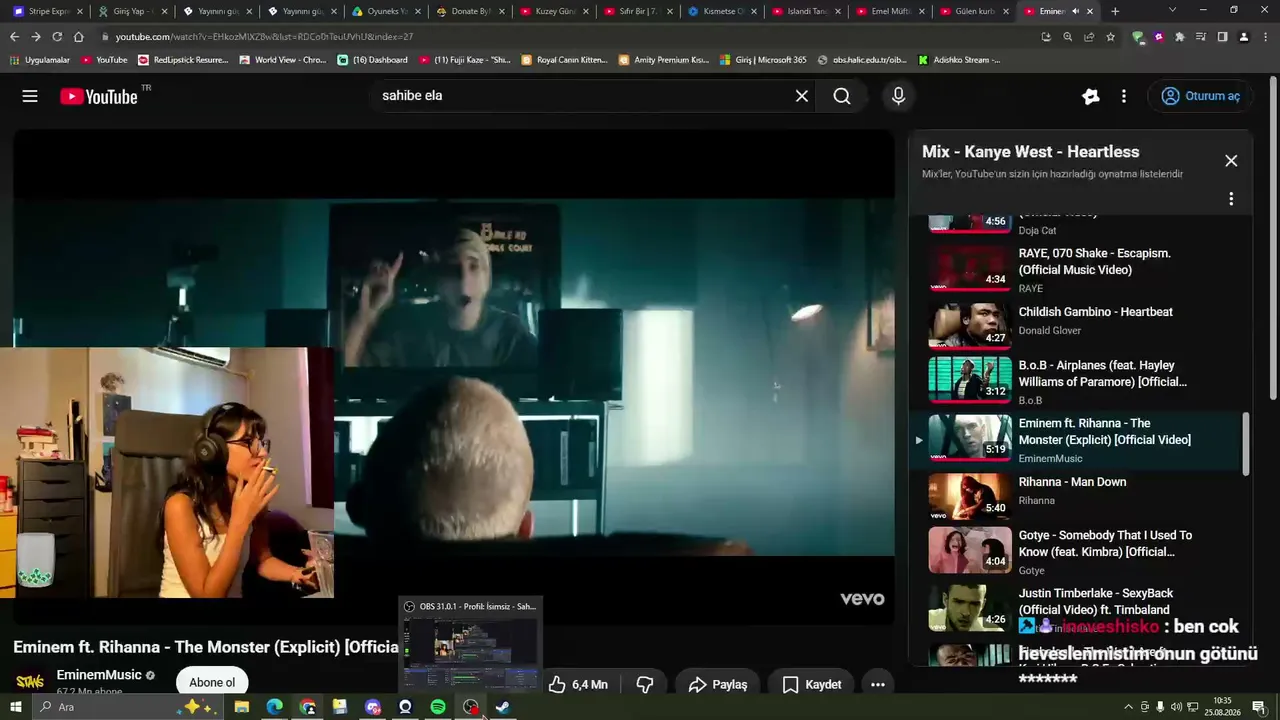Open the Adishko Stream bookmark
Image resolution: width=1280 pixels, height=720 pixels.
coord(959,60)
